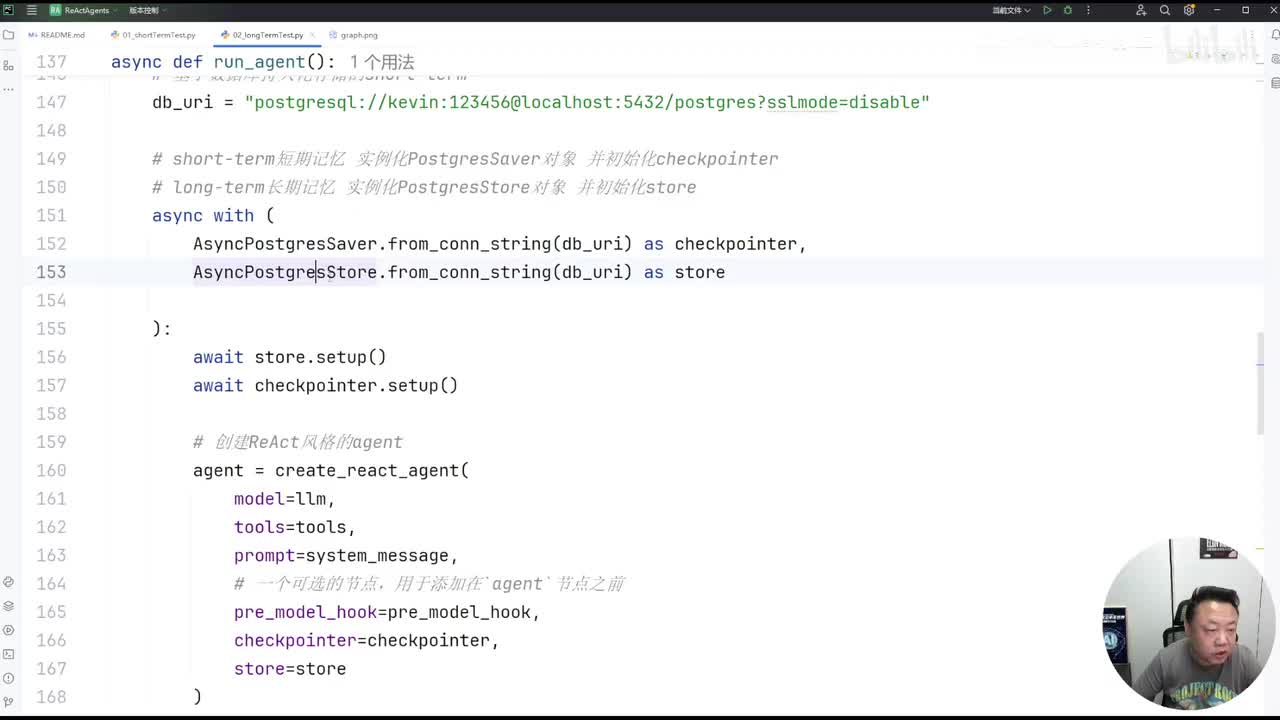Open more run actions menu

pyautogui.click(x=1088, y=10)
